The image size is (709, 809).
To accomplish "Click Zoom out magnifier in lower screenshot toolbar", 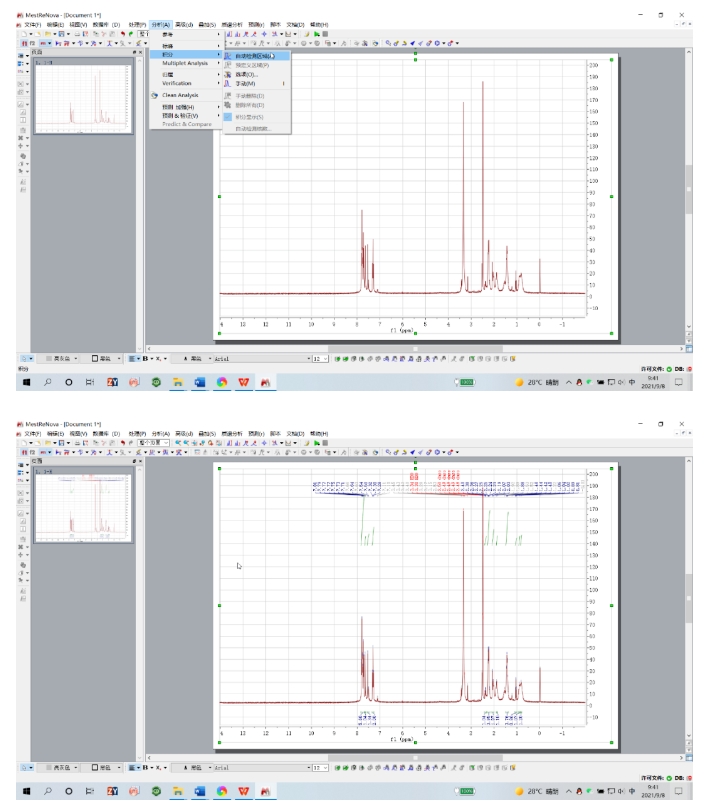I will pyautogui.click(x=186, y=443).
